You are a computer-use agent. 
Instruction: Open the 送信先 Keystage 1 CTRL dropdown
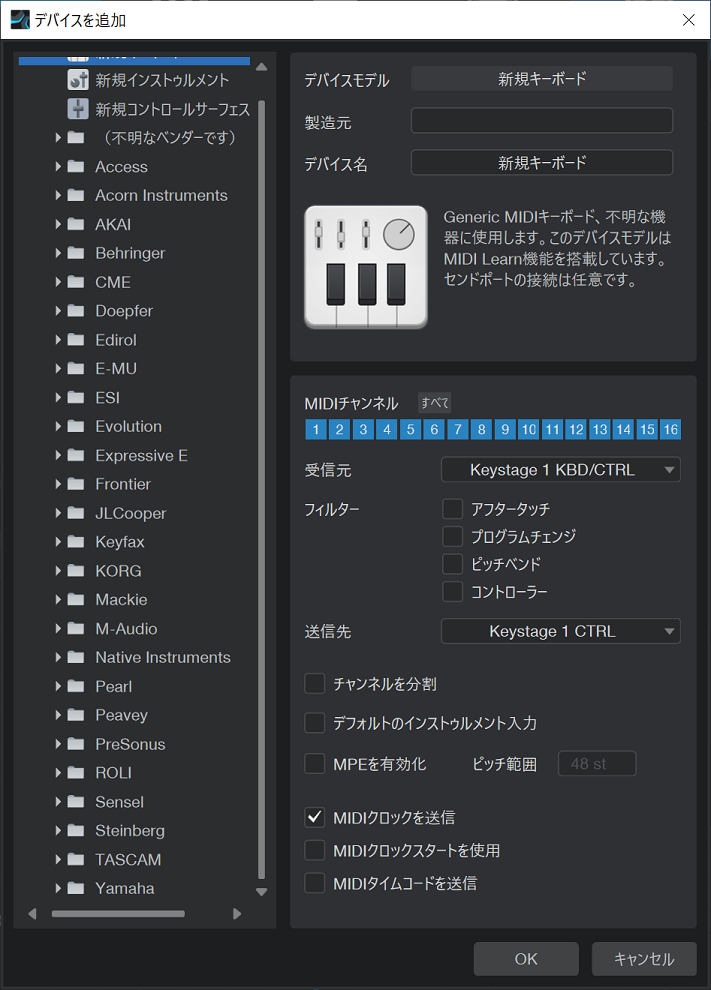[560, 631]
